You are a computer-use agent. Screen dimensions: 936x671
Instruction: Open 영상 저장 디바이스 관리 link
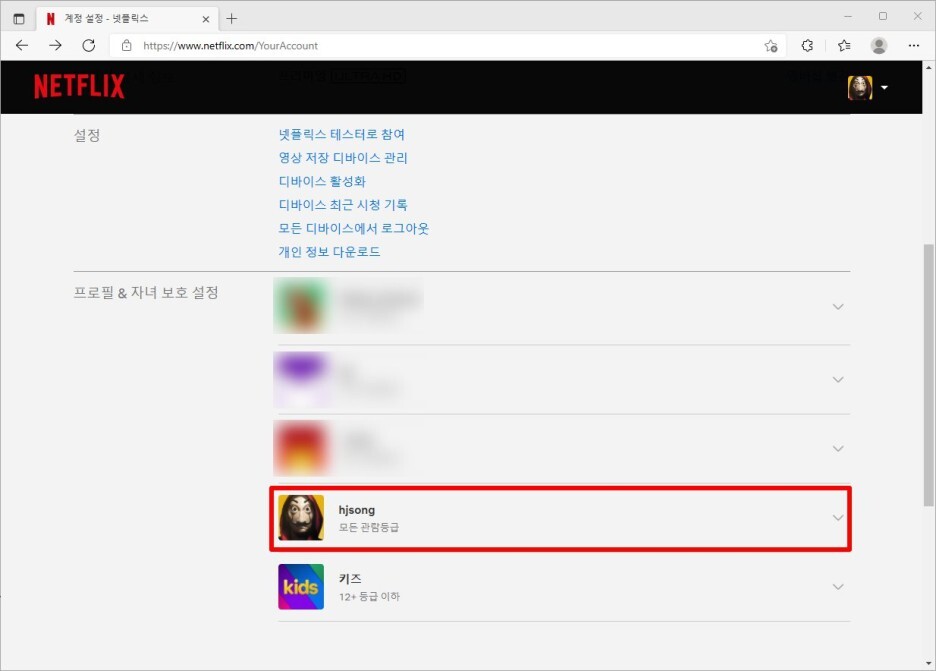coord(343,158)
